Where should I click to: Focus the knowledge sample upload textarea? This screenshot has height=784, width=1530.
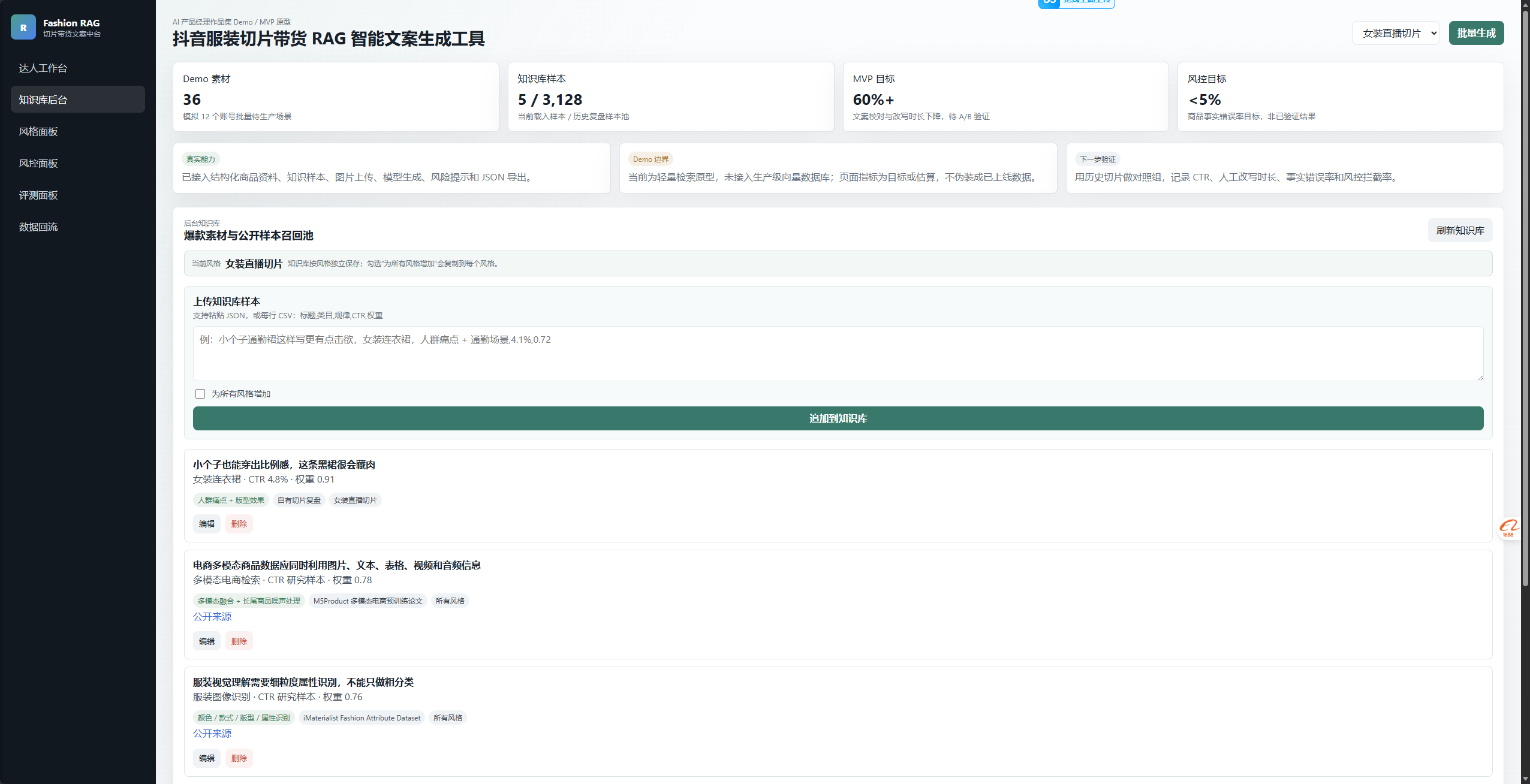(x=838, y=354)
